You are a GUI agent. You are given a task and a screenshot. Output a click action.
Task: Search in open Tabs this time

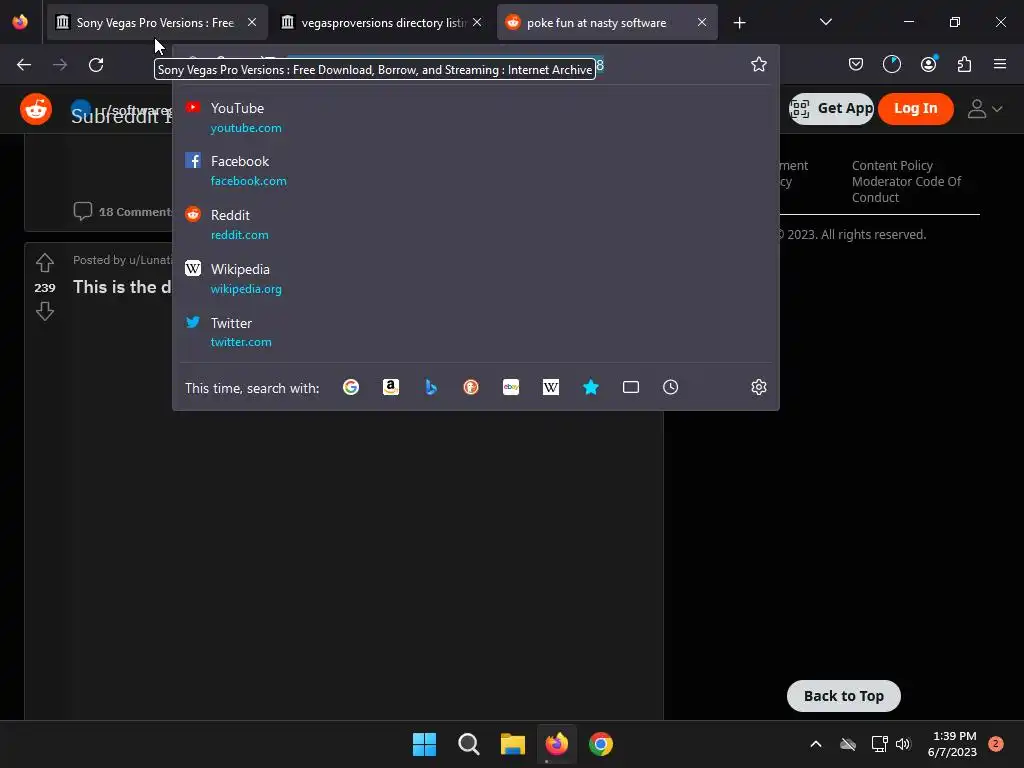point(631,387)
